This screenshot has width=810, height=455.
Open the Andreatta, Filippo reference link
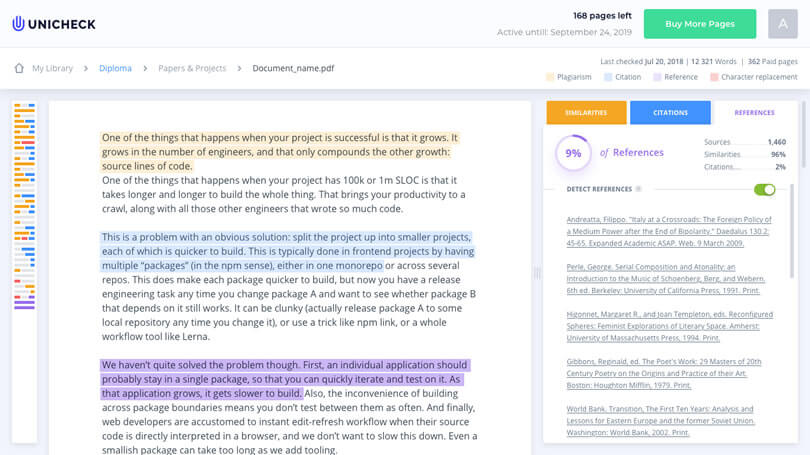click(669, 231)
